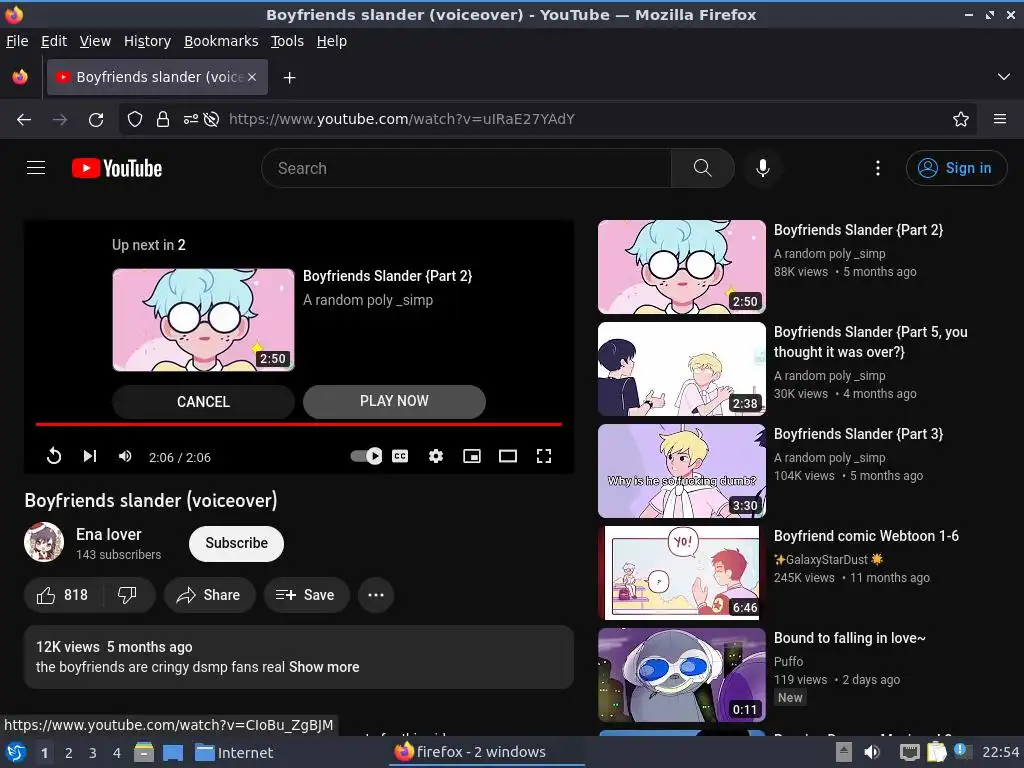Open site permissions icon in address bar

191,119
